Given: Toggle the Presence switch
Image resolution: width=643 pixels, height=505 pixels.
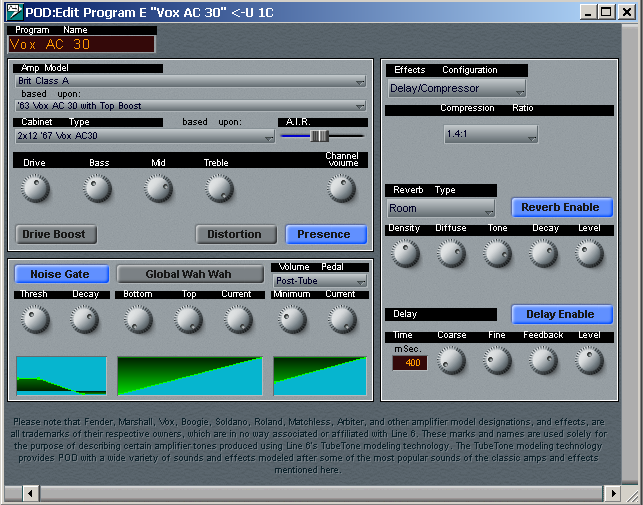Looking at the screenshot, I should click(x=324, y=234).
